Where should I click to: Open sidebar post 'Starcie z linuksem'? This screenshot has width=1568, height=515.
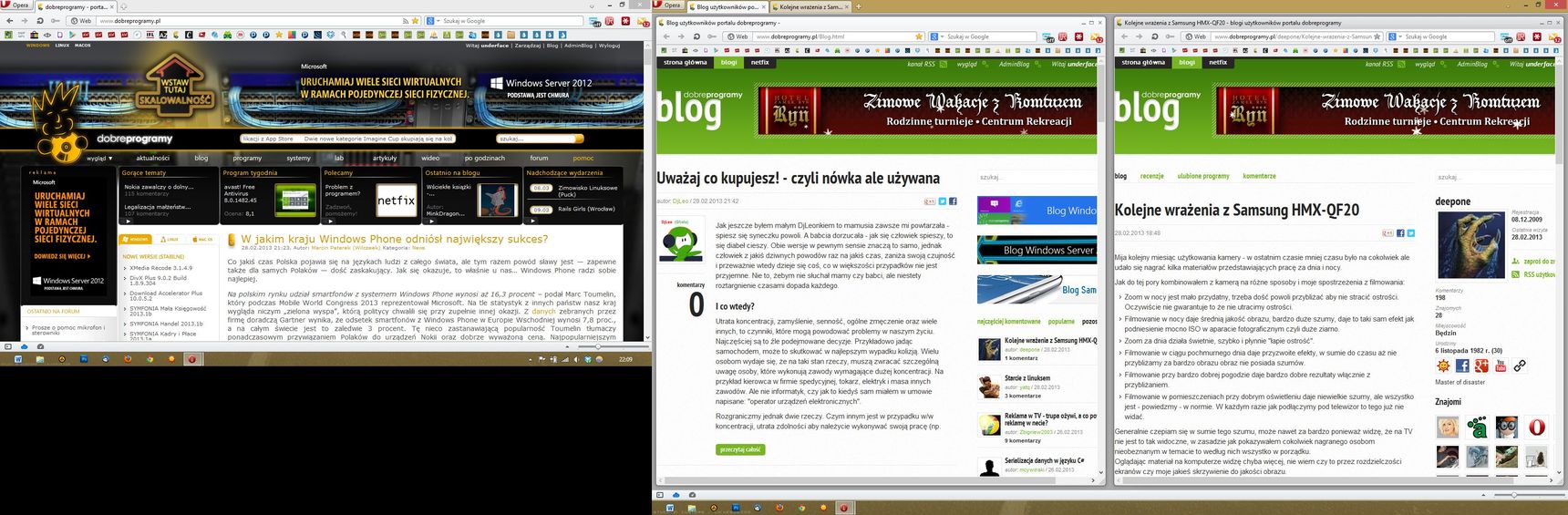(1027, 378)
